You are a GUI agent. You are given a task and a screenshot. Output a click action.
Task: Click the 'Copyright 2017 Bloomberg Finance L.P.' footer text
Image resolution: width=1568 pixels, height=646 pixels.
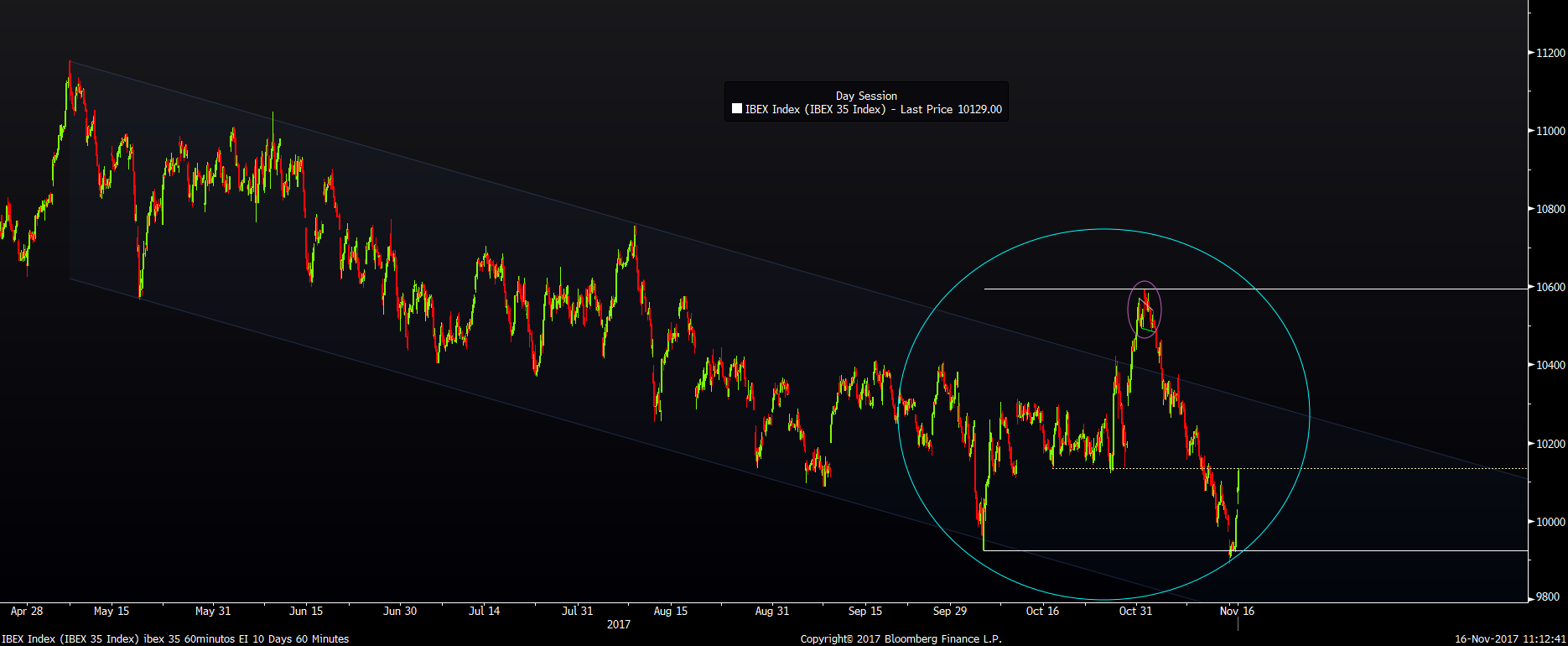coord(901,638)
